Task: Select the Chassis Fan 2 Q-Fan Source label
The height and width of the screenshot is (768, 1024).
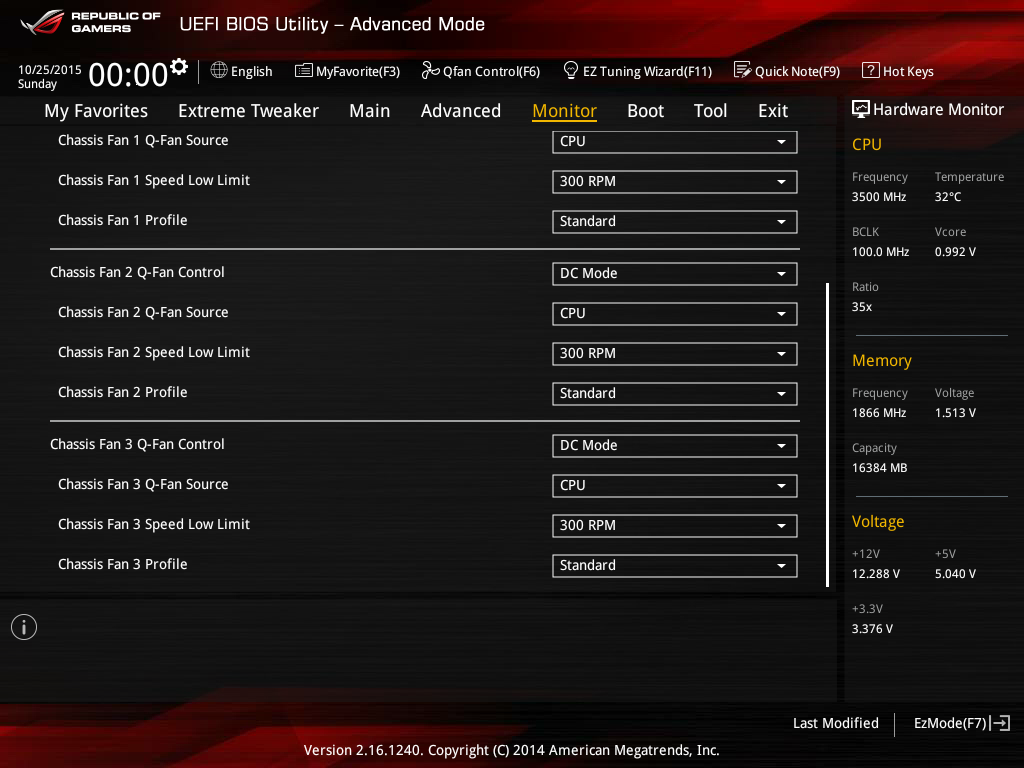Action: tap(143, 312)
